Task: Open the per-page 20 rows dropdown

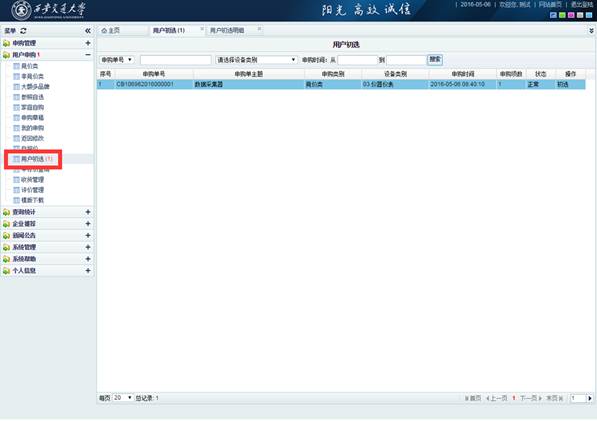Action: click(x=123, y=398)
